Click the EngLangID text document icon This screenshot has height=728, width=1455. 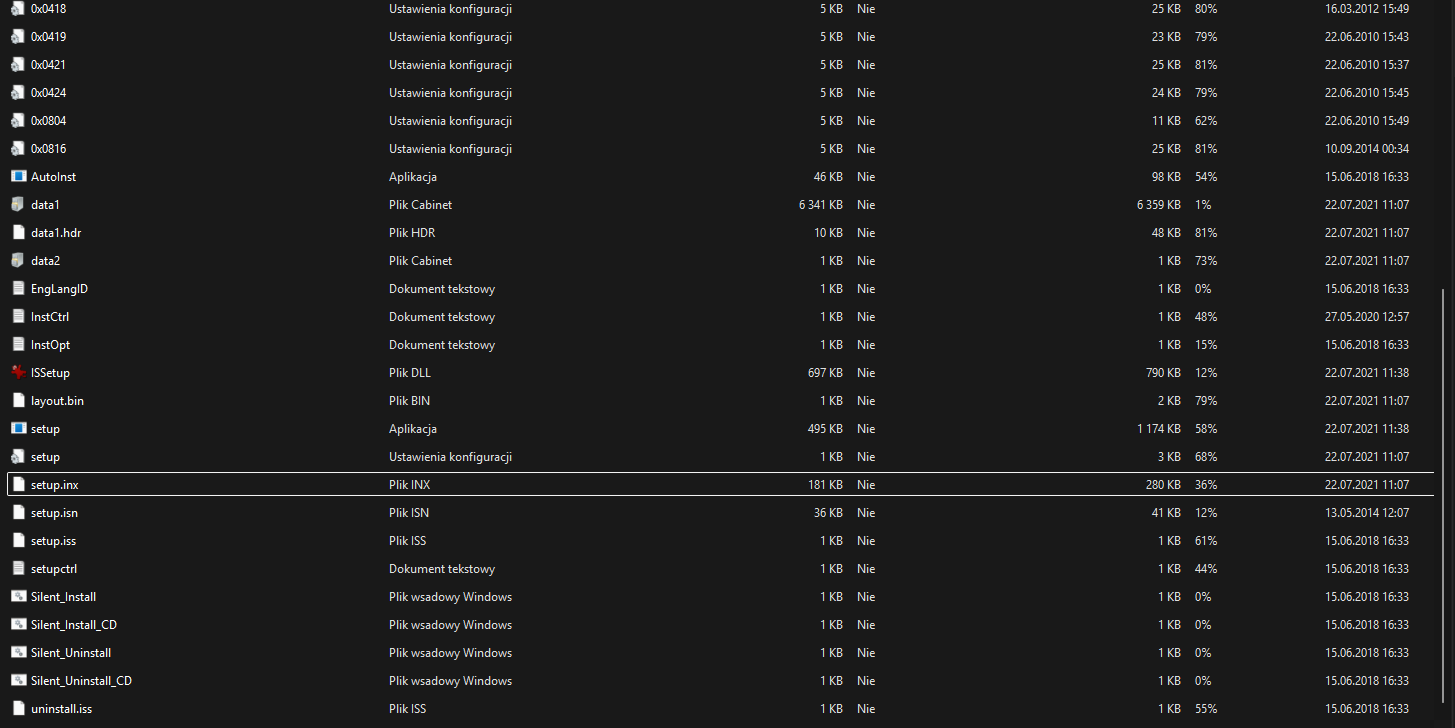[x=17, y=288]
